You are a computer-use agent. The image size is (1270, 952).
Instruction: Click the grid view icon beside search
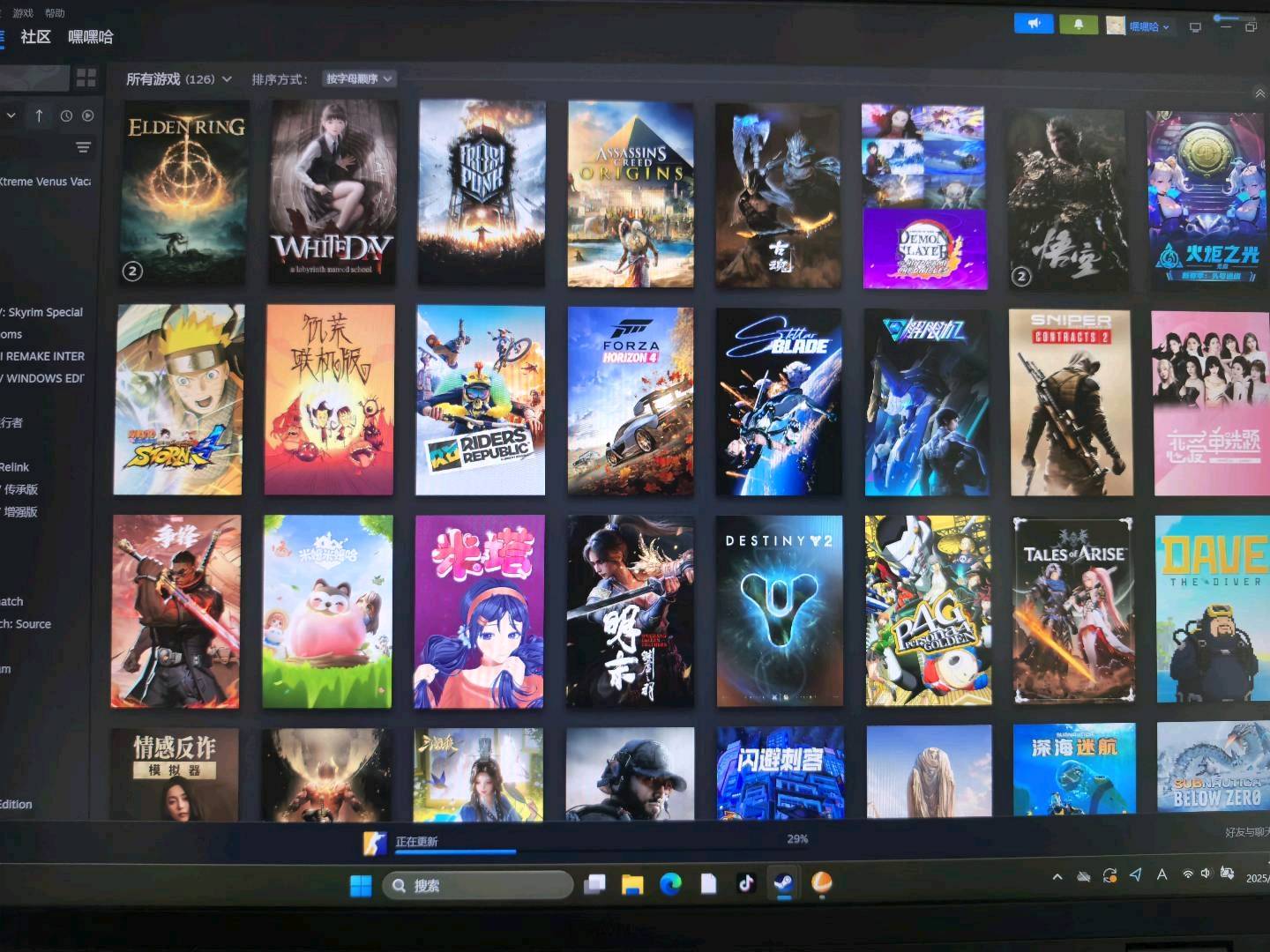pos(86,78)
